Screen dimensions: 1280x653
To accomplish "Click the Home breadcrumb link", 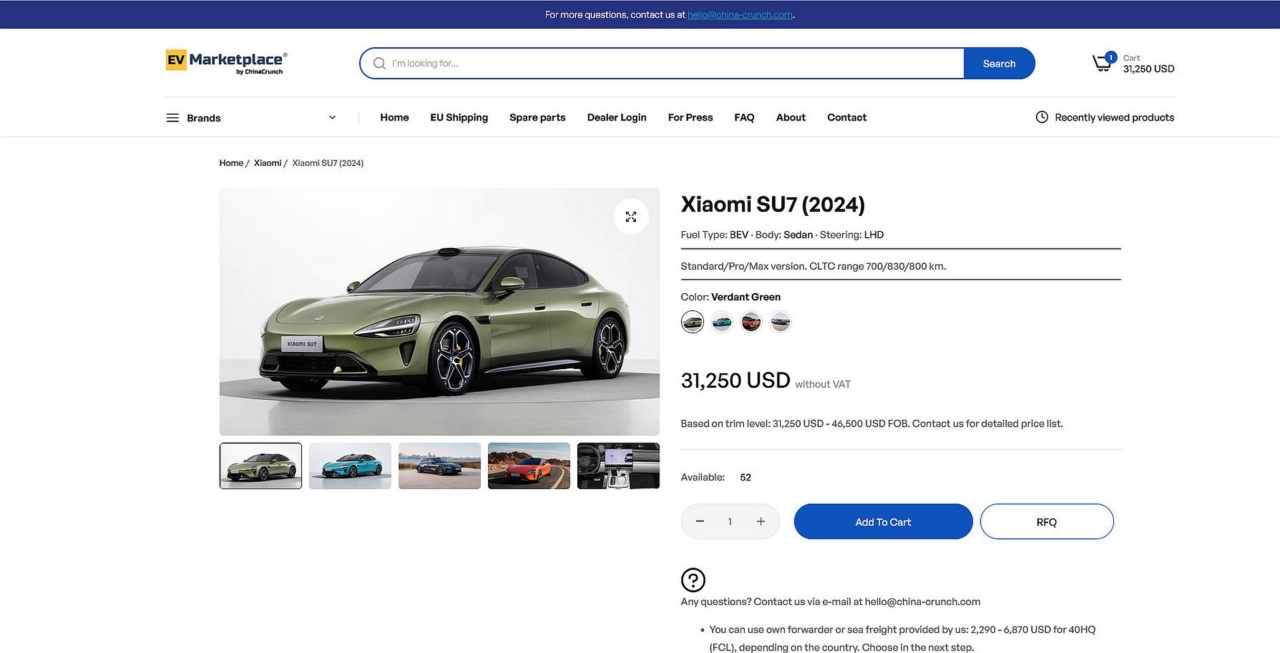I will point(231,163).
